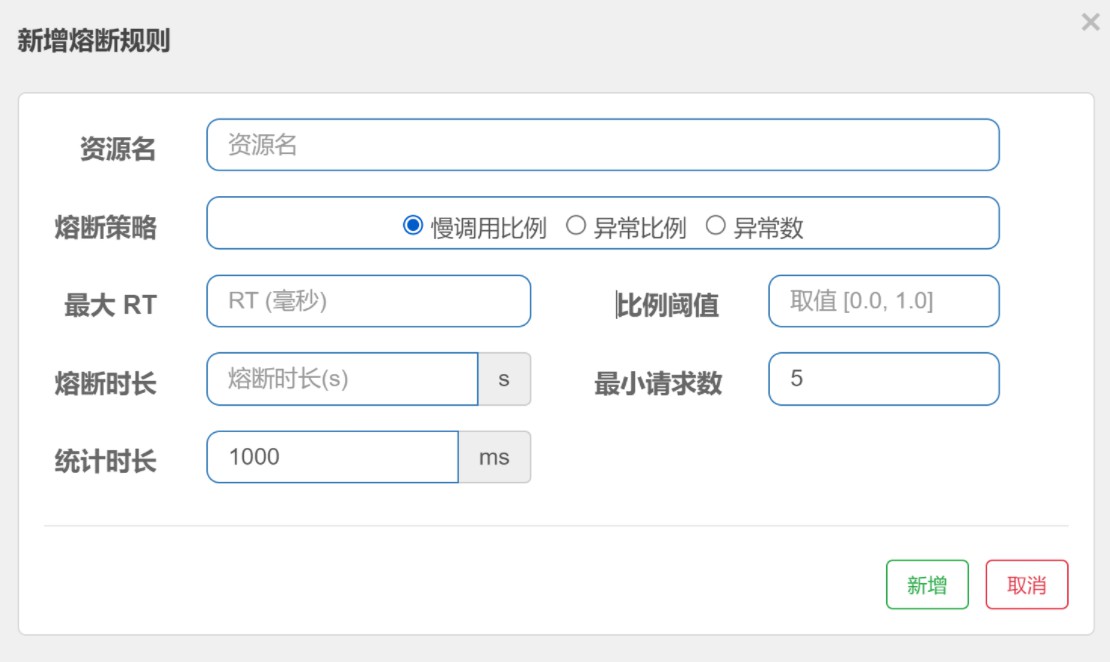Click the 资源名 label
This screenshot has height=662, width=1110.
118,149
